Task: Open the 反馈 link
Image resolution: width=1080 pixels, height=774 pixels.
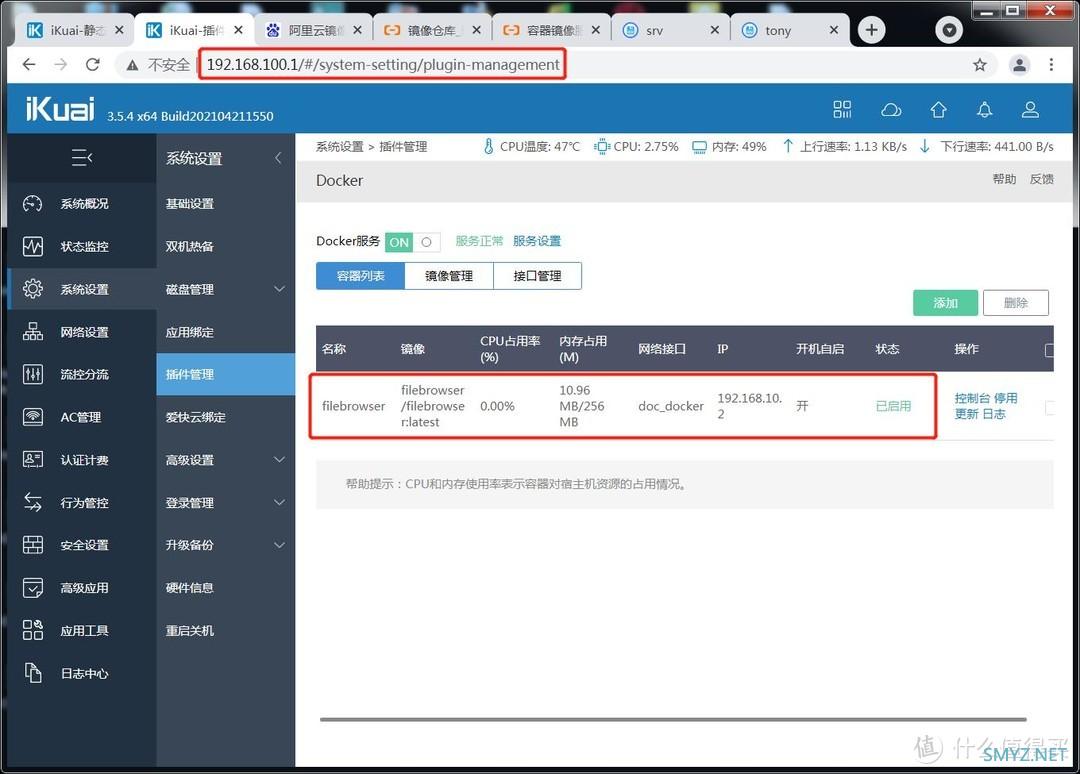Action: pos(1041,179)
